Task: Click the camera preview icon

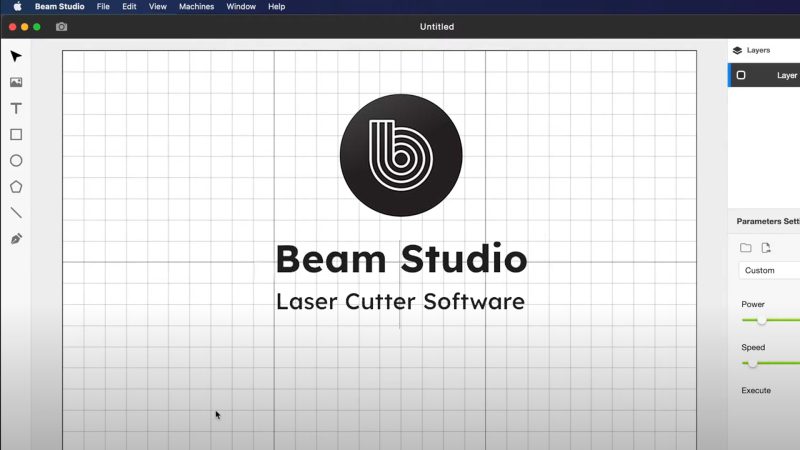Action: coord(61,27)
